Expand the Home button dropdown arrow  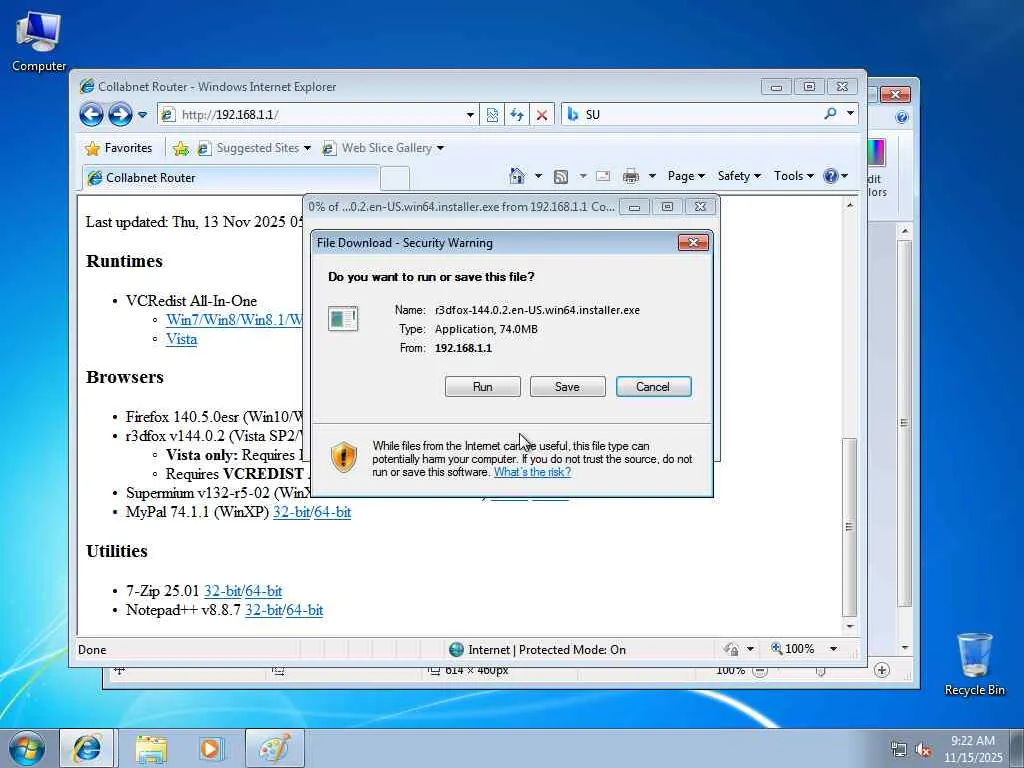538,176
